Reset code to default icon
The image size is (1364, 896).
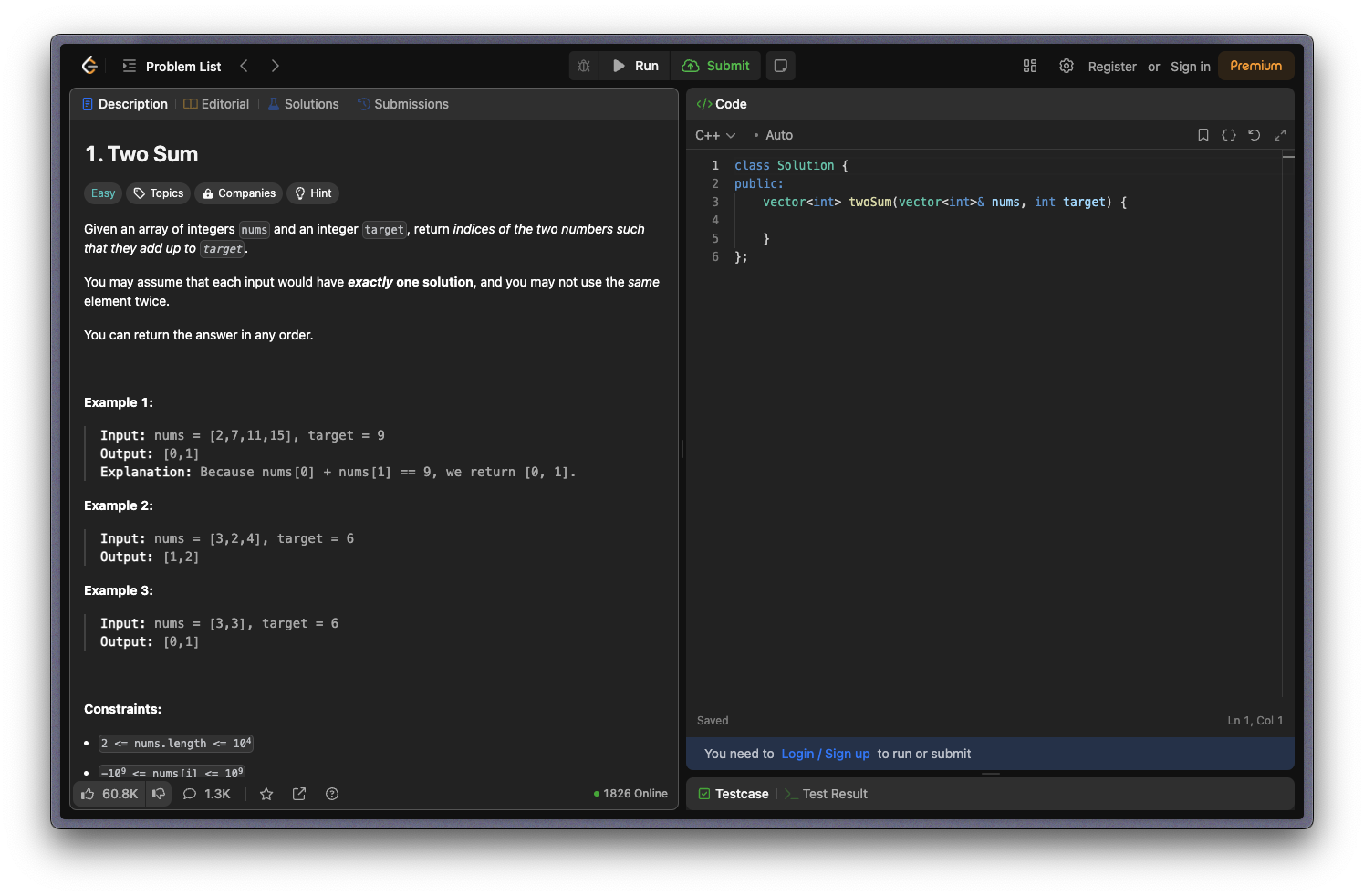pyautogui.click(x=1255, y=135)
